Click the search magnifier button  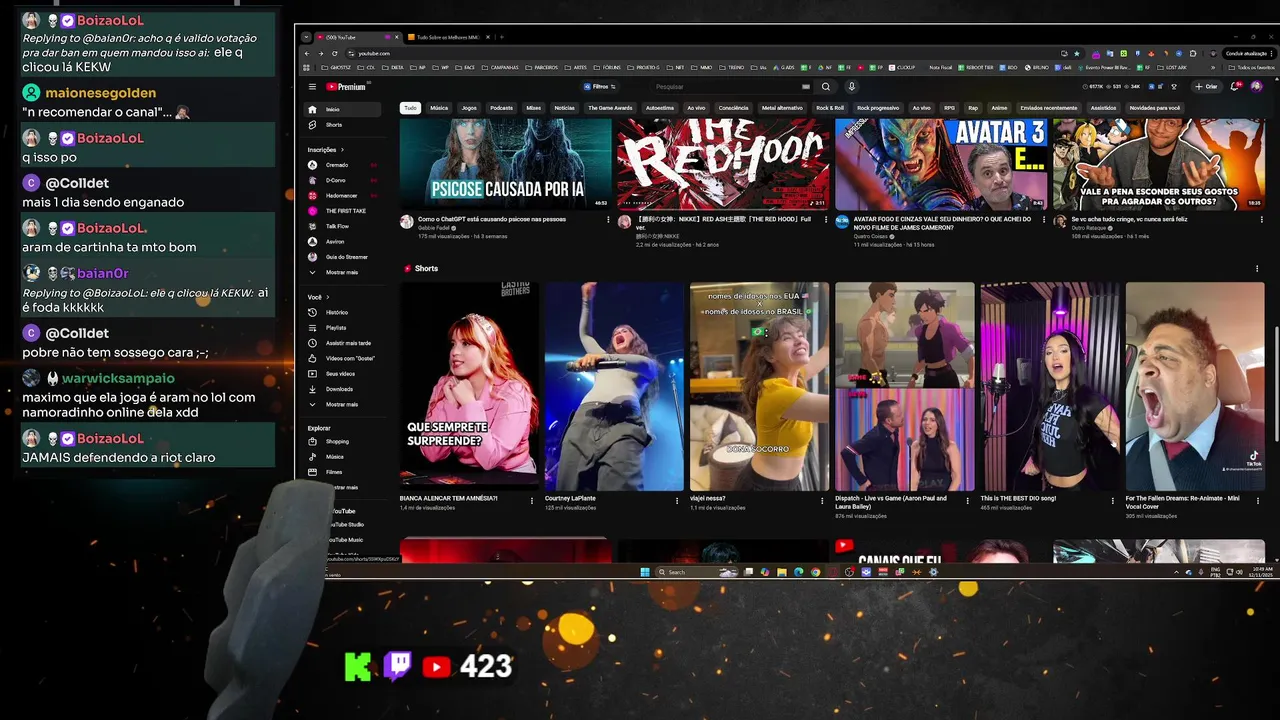(x=825, y=87)
